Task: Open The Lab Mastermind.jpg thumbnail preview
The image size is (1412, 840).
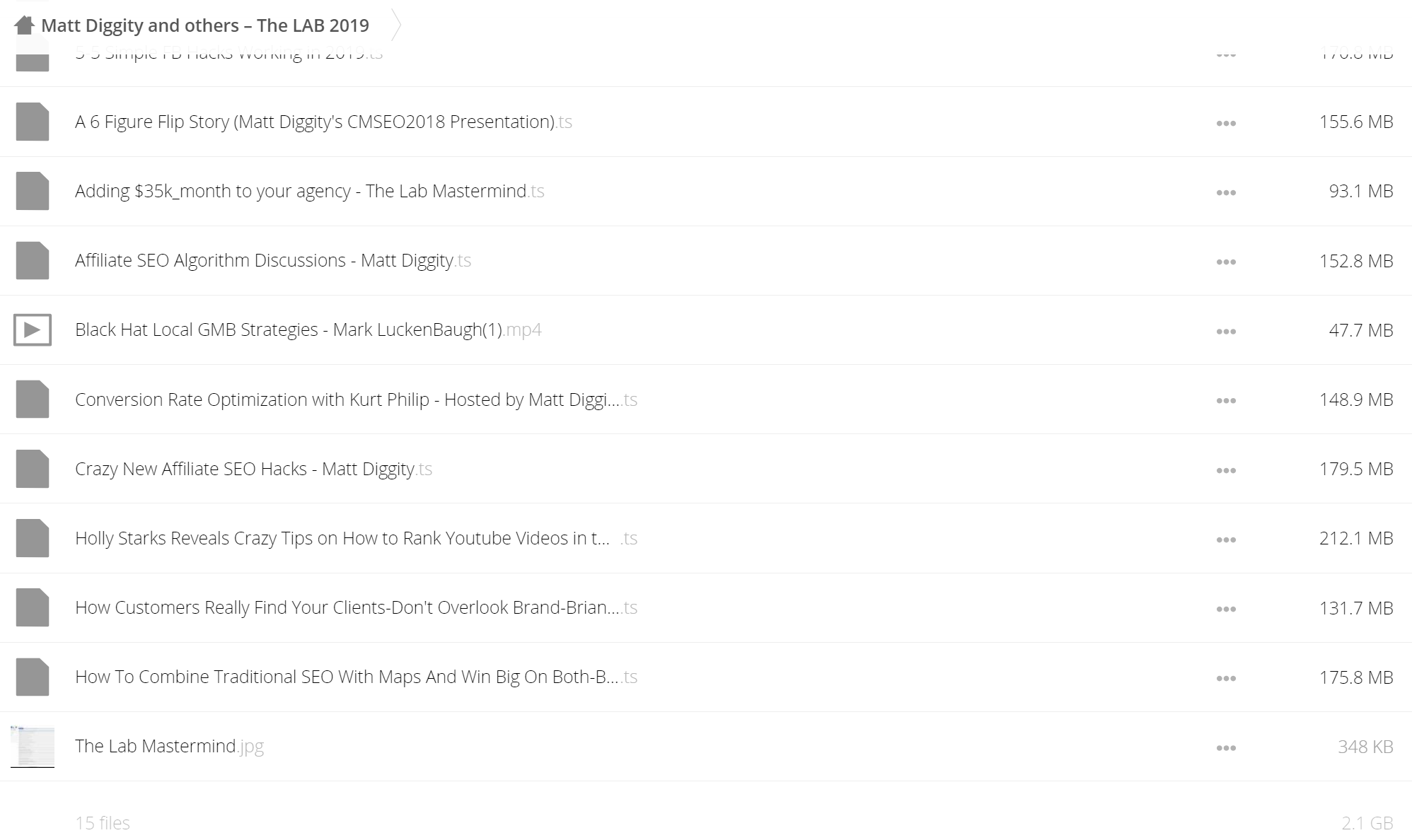Action: pyautogui.click(x=33, y=746)
